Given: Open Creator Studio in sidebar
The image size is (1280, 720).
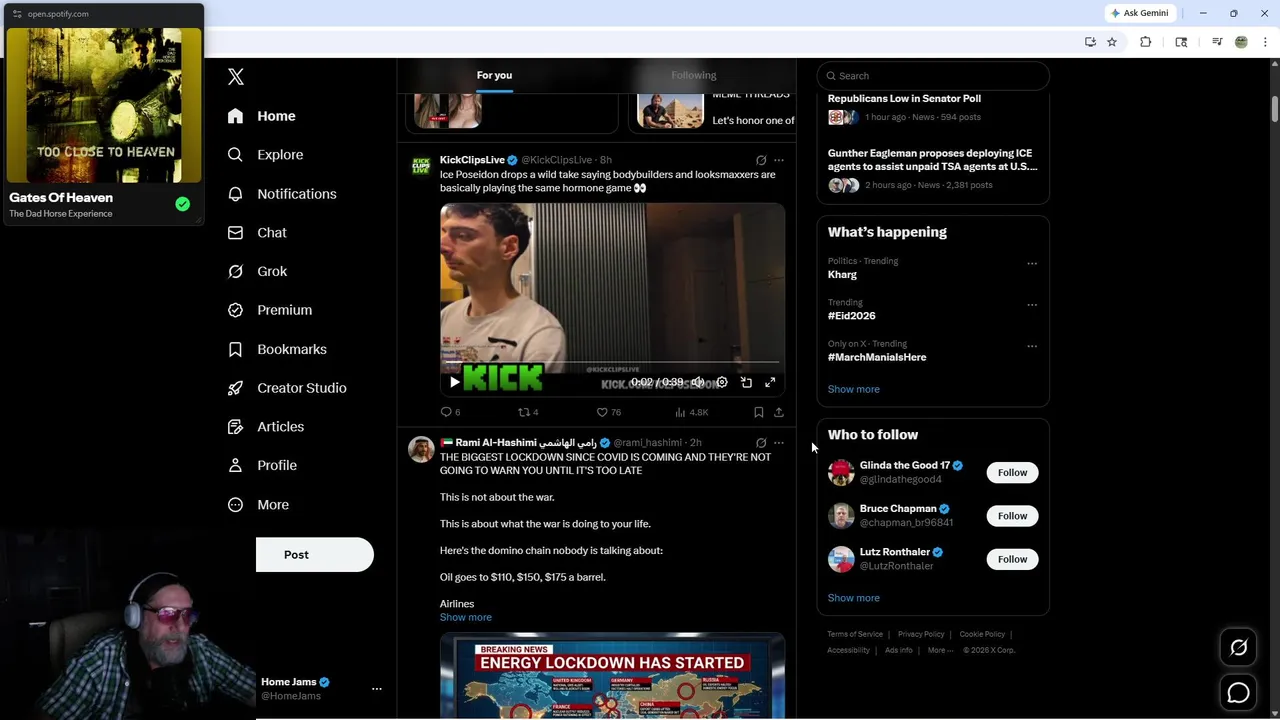Looking at the screenshot, I should (287, 388).
